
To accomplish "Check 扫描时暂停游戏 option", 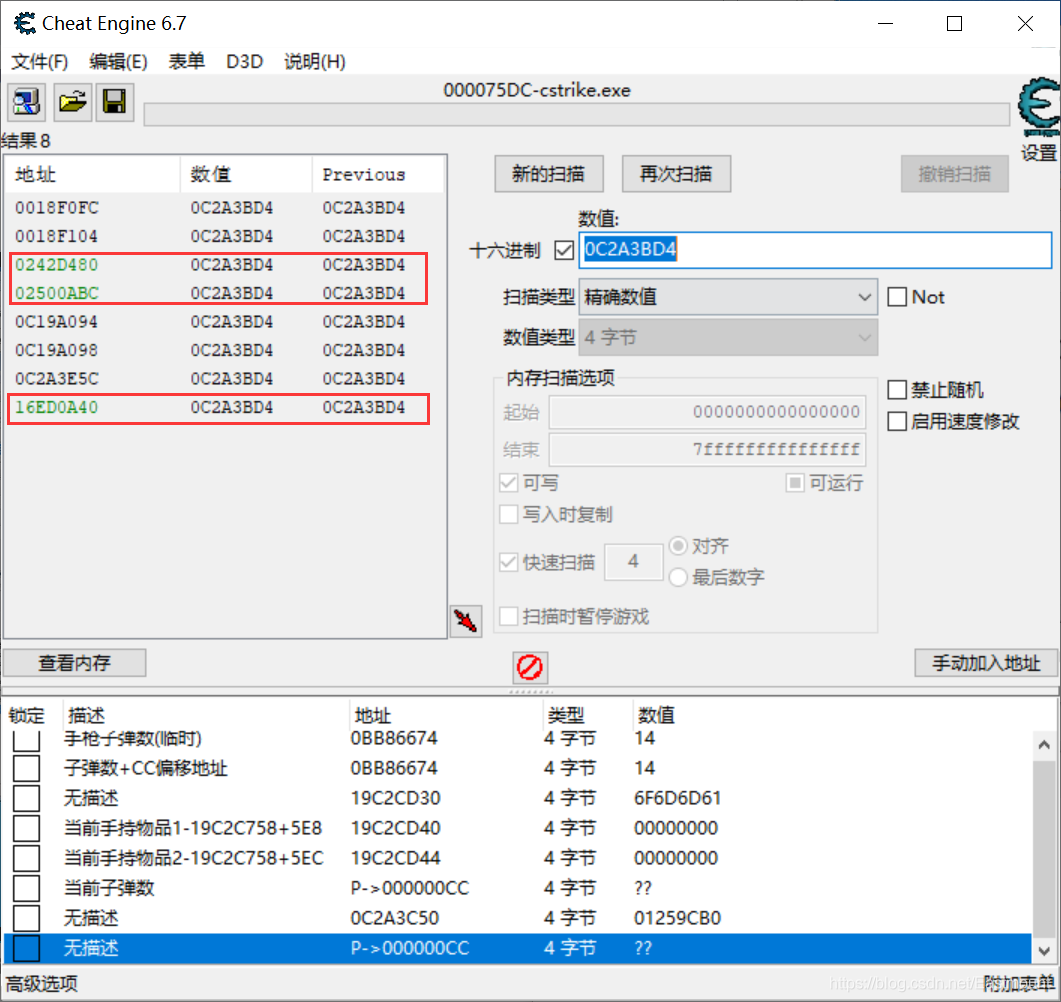I will (x=508, y=616).
